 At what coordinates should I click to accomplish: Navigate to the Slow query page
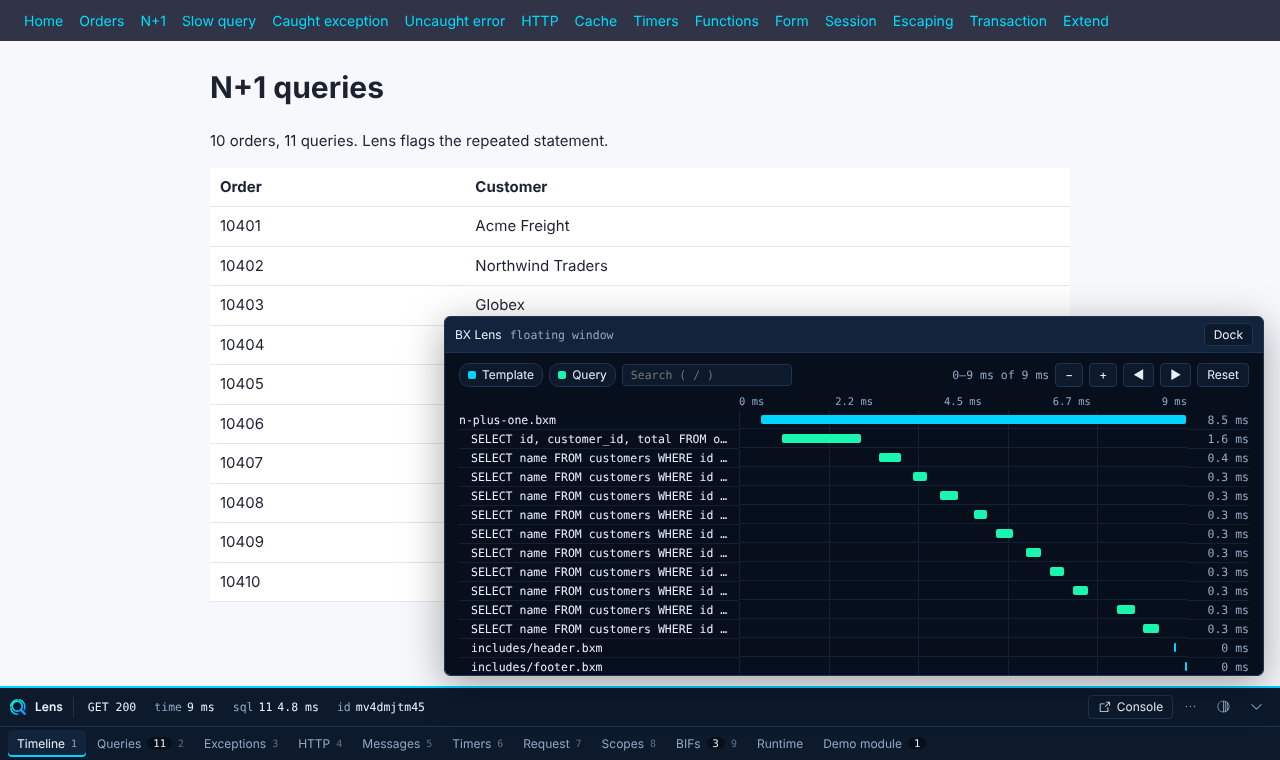point(219,21)
